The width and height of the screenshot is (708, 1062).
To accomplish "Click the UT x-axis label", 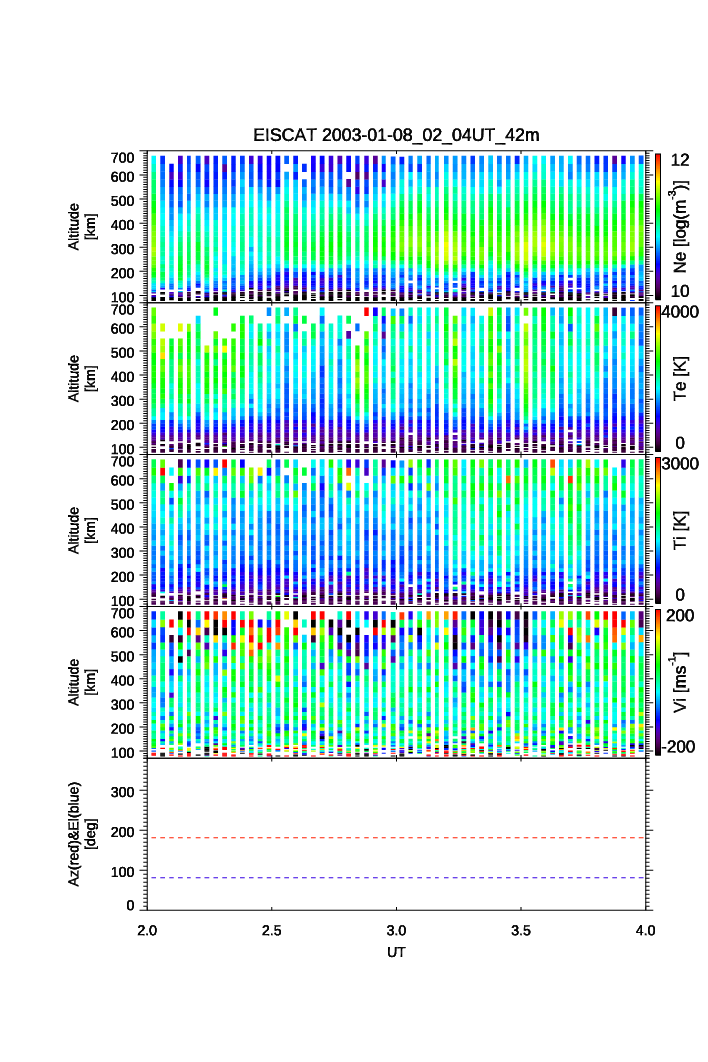I will click(397, 952).
